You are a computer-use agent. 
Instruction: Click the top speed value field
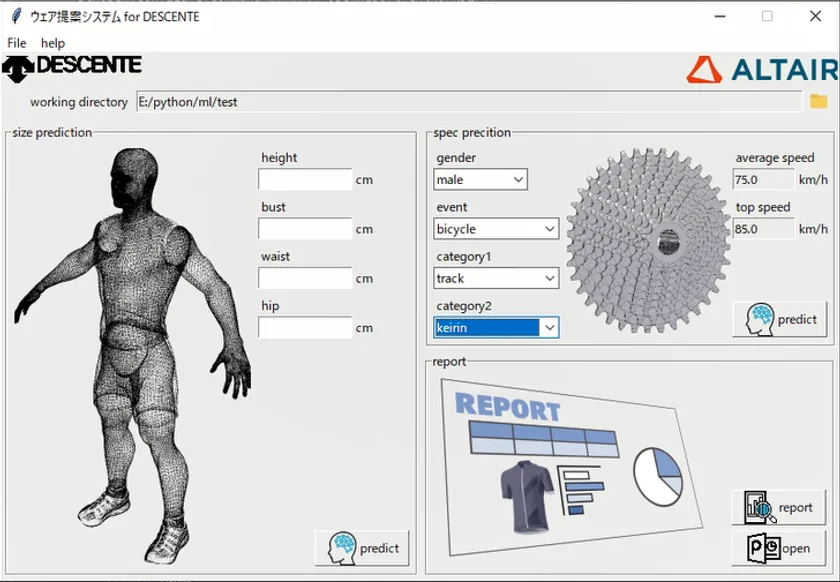[762, 229]
